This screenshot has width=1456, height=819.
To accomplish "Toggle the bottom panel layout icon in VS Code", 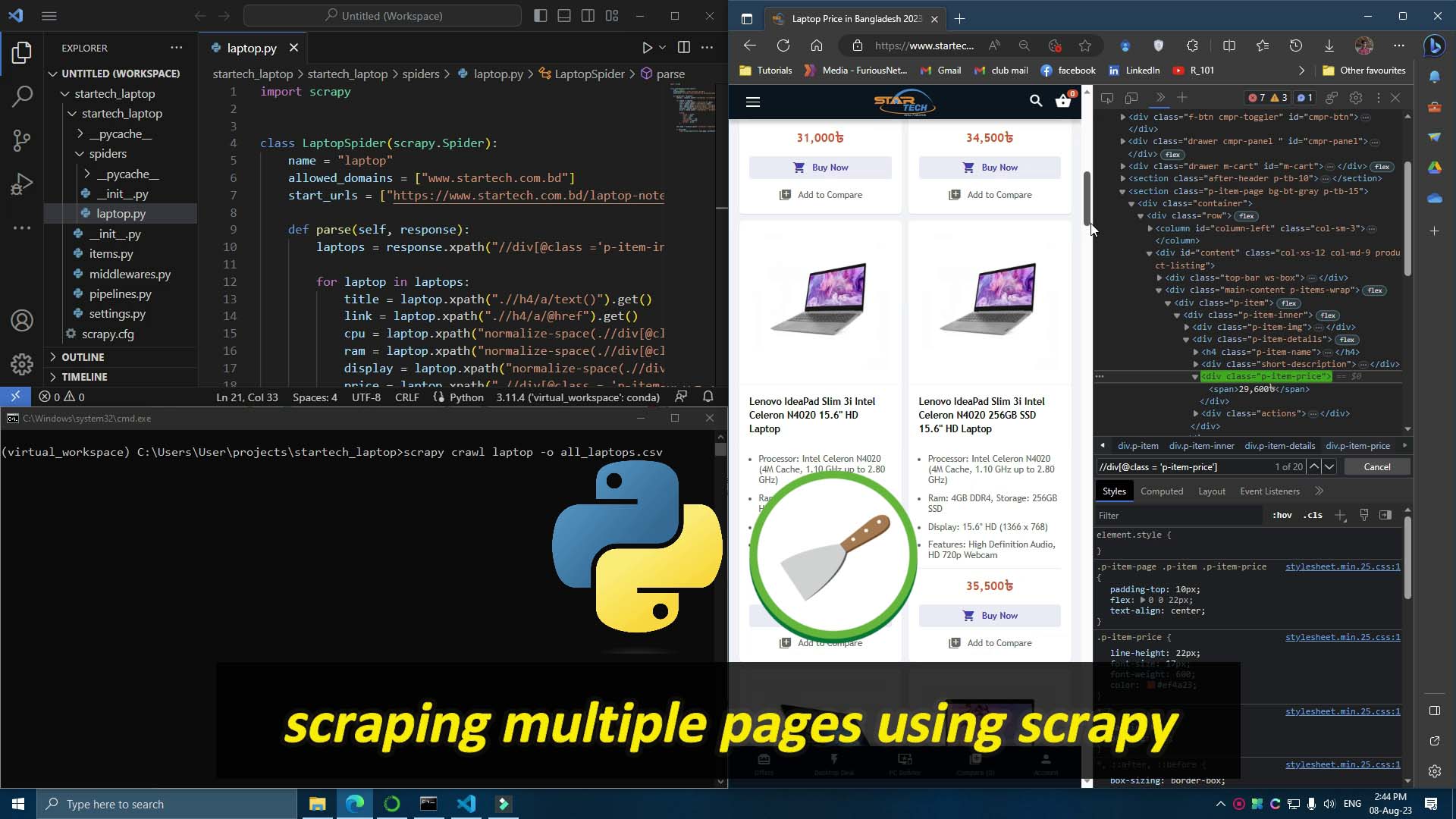I will 564,16.
